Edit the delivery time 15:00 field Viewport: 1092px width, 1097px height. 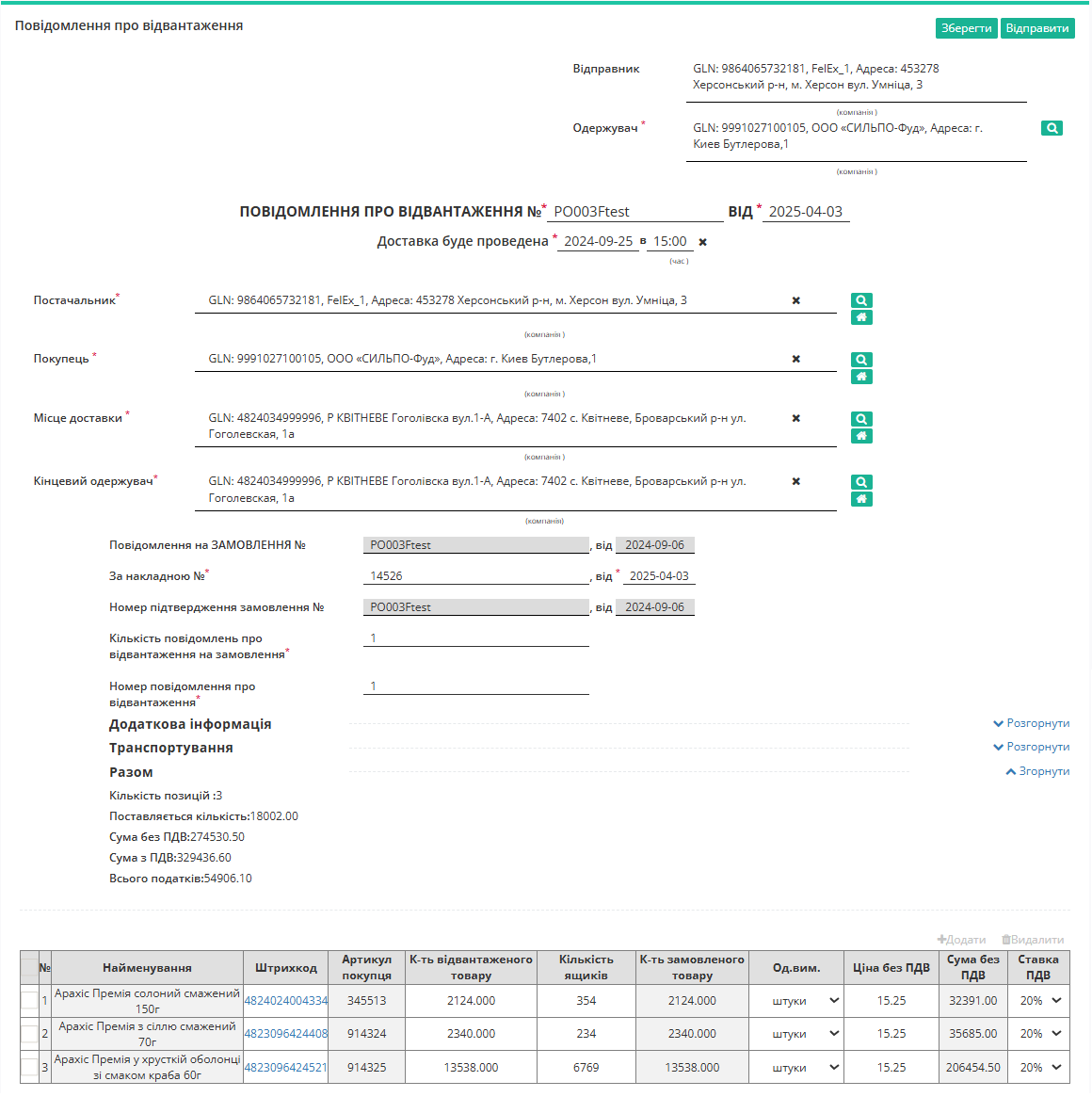pos(669,241)
